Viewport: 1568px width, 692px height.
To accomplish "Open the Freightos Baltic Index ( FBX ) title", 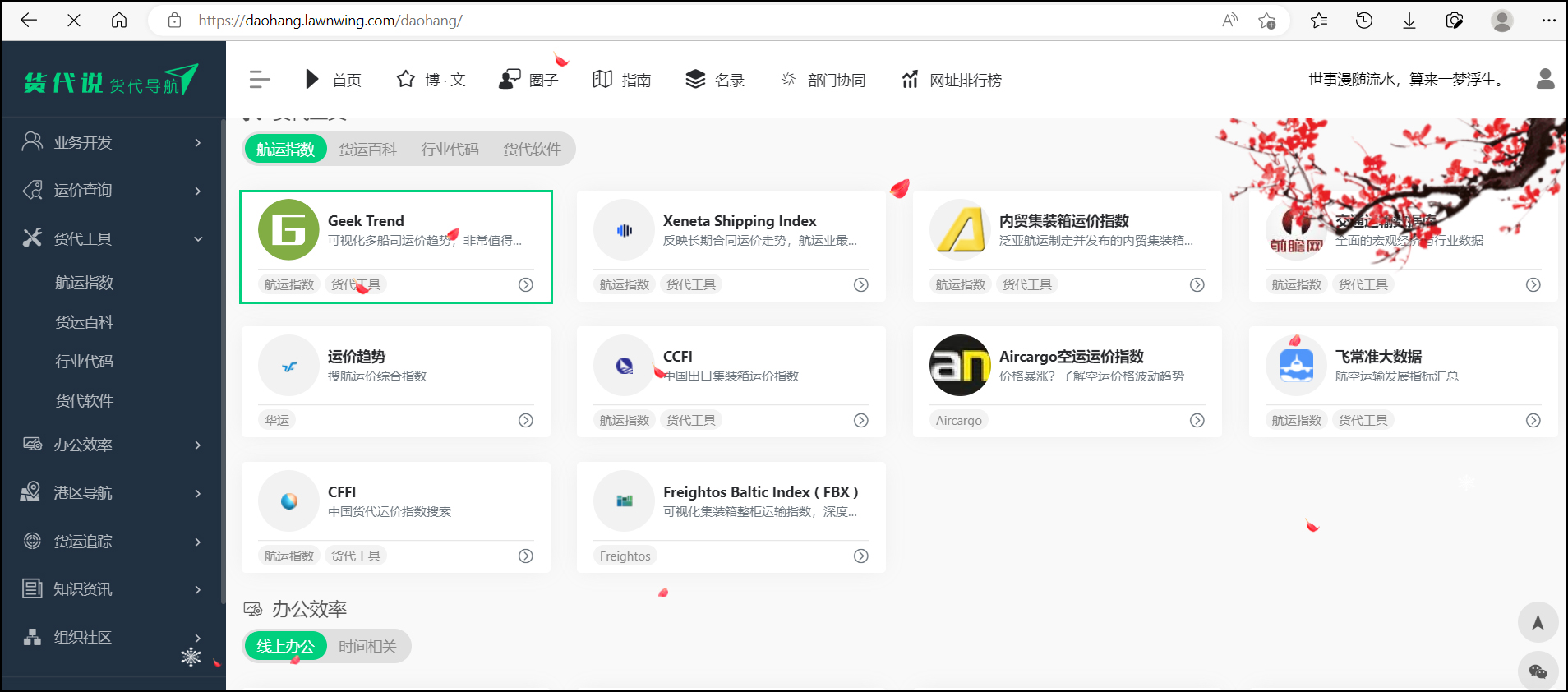I will pyautogui.click(x=761, y=491).
